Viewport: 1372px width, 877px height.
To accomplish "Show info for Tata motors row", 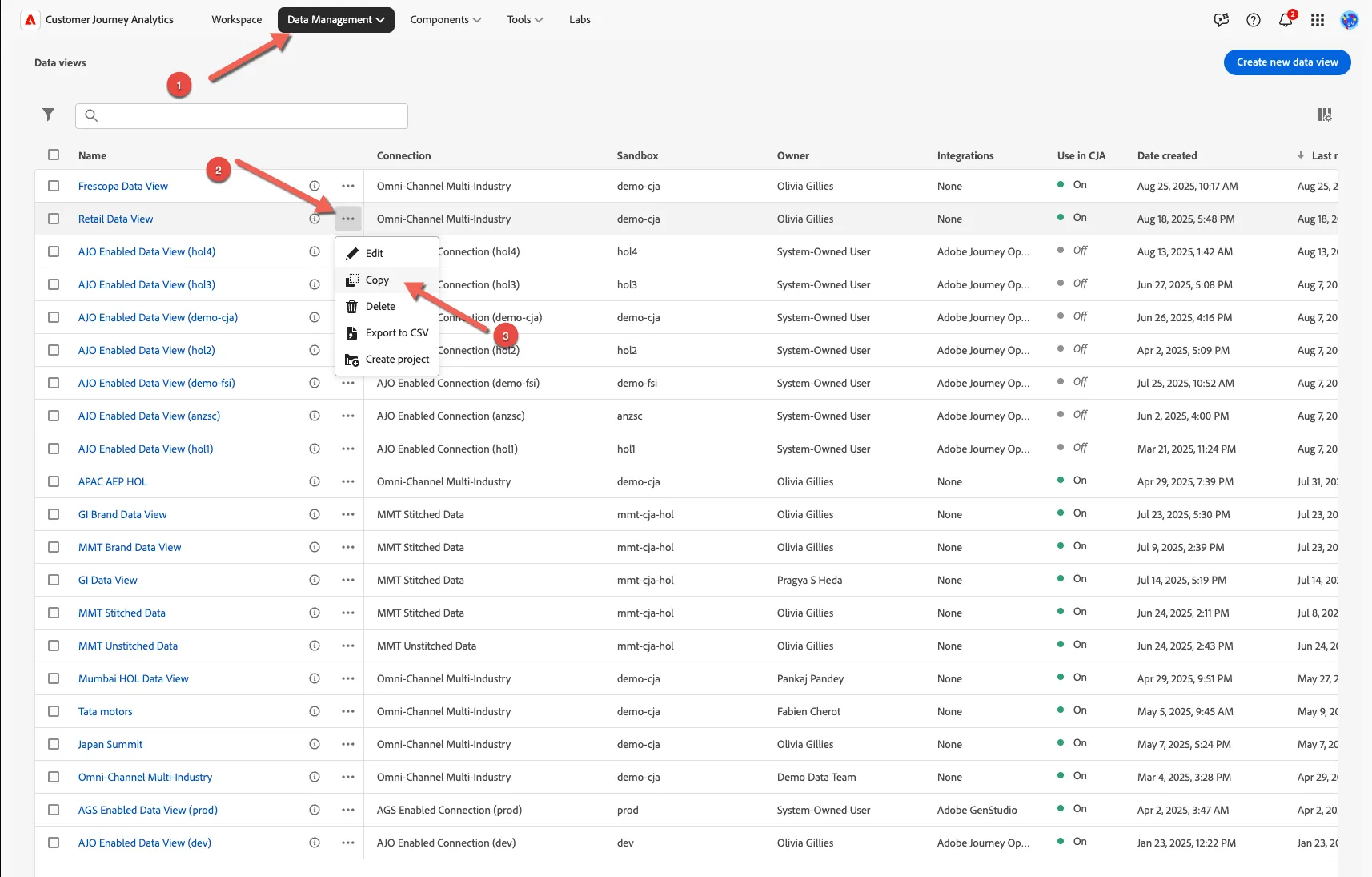I will [315, 711].
